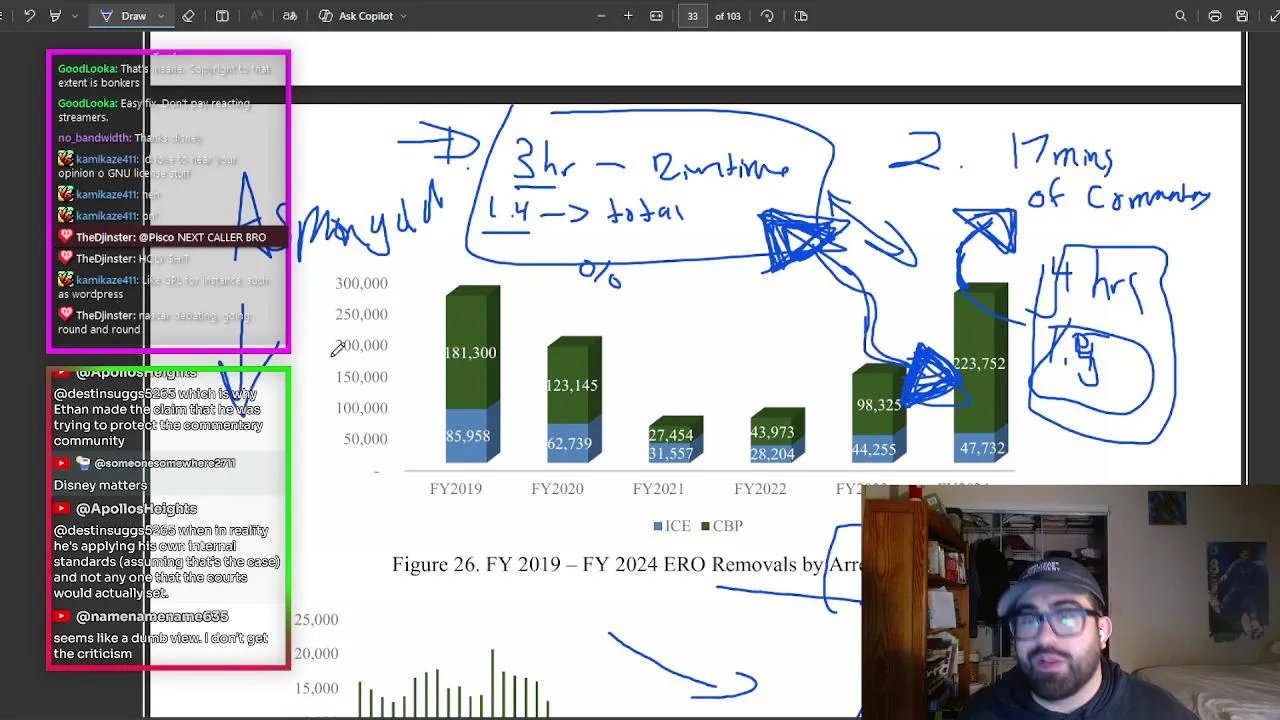
Task: Click the 28,204 value in FY2022 bar
Action: (772, 453)
